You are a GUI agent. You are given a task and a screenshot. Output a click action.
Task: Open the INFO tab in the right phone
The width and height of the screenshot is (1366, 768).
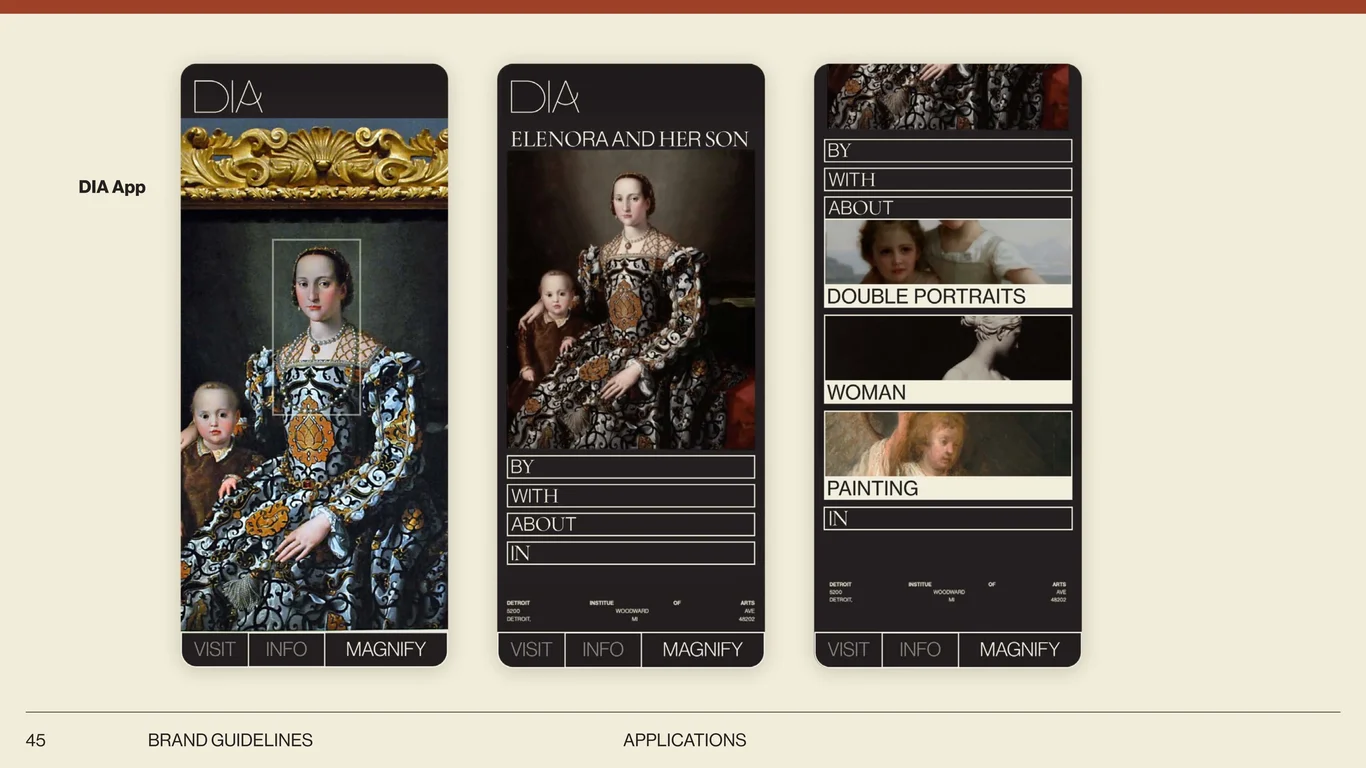pyautogui.click(x=920, y=649)
